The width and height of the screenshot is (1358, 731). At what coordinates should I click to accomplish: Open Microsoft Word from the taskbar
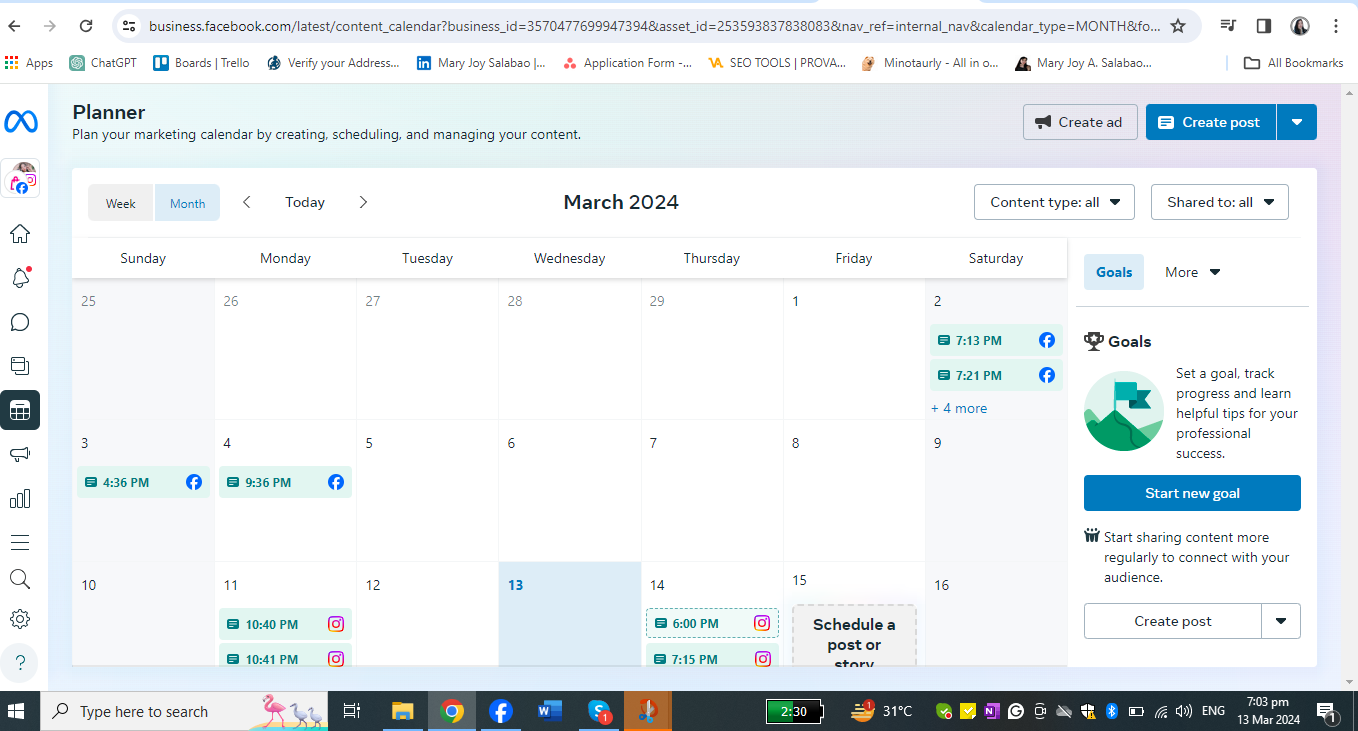coord(550,711)
